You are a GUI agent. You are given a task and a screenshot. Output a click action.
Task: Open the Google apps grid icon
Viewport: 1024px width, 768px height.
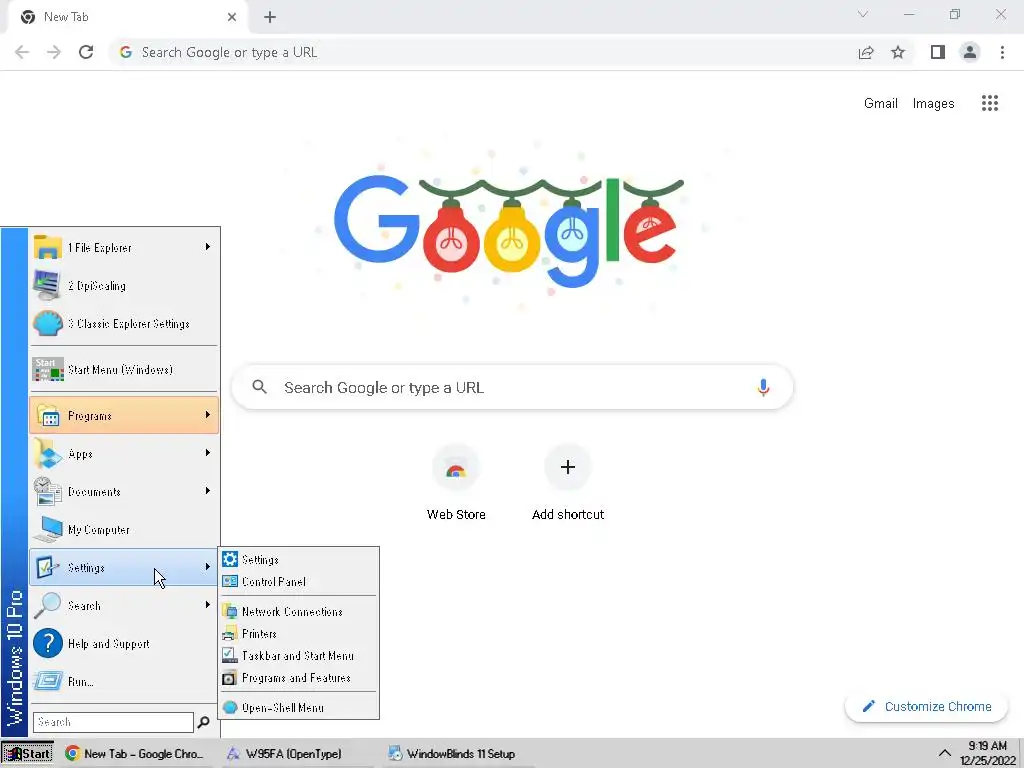[990, 103]
